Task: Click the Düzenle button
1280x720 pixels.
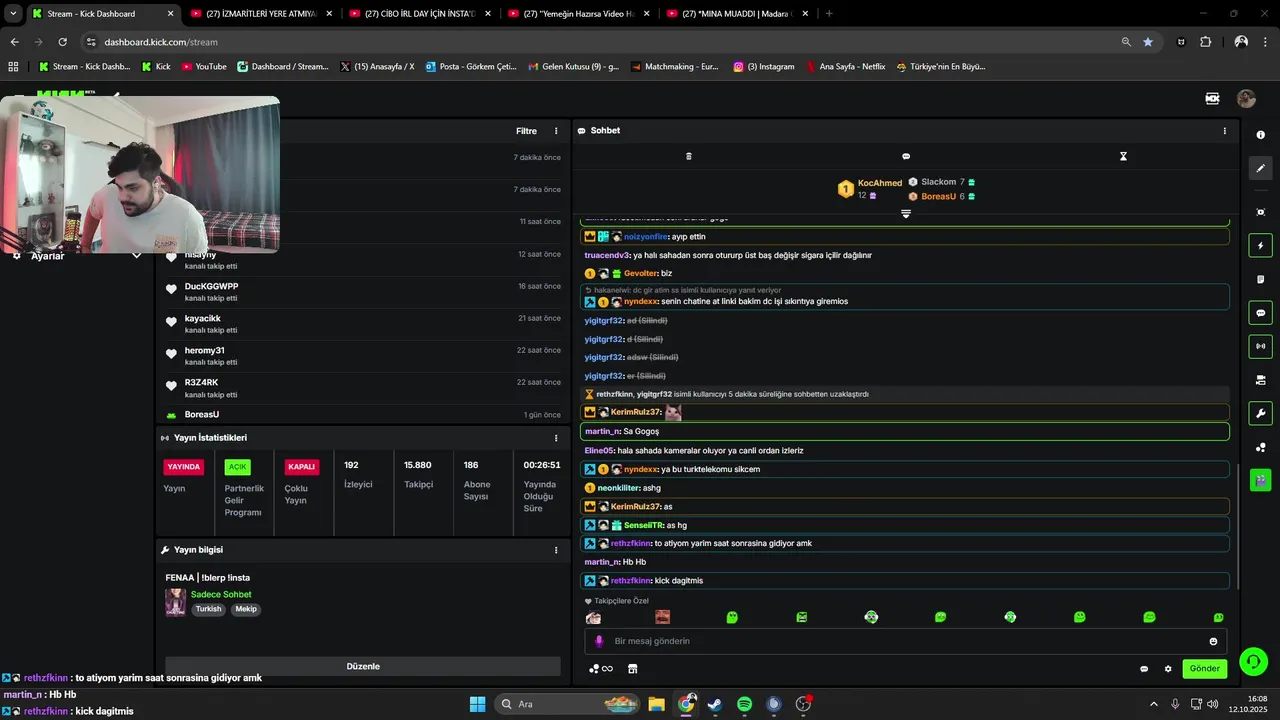Action: point(363,666)
